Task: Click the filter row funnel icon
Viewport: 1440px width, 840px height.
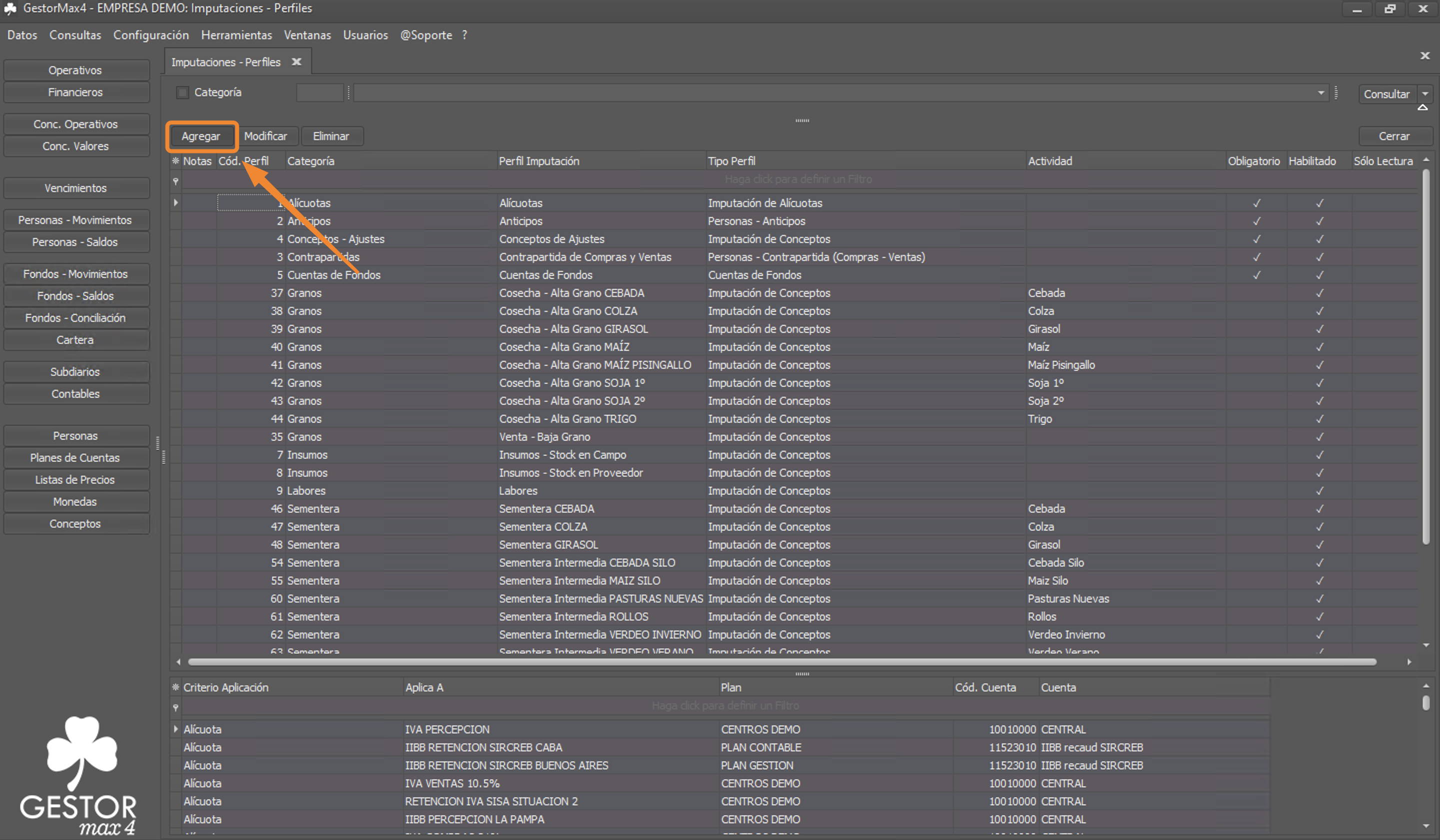Action: click(x=175, y=181)
